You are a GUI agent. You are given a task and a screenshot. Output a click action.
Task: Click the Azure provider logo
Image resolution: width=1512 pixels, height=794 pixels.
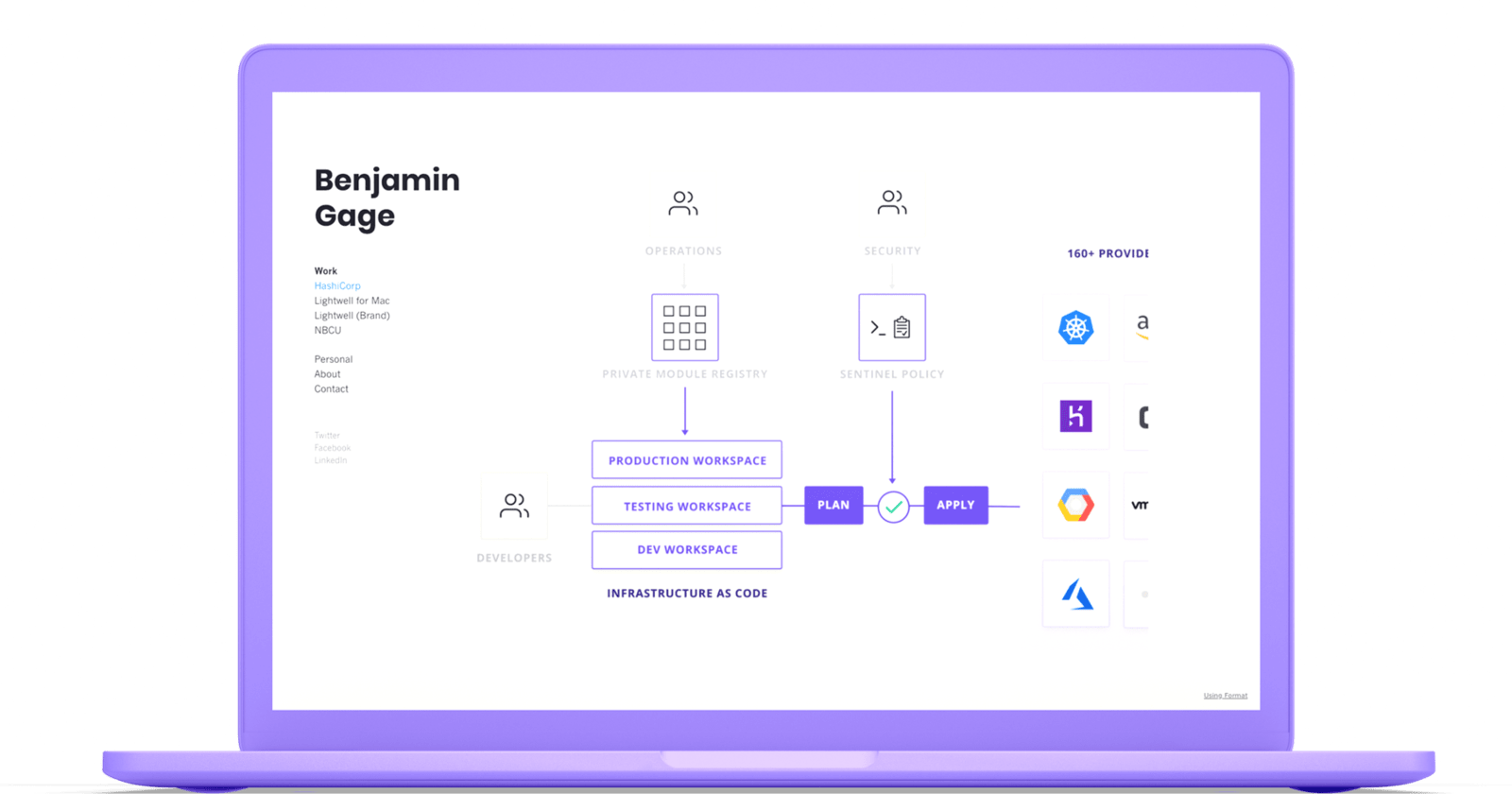click(x=1075, y=594)
